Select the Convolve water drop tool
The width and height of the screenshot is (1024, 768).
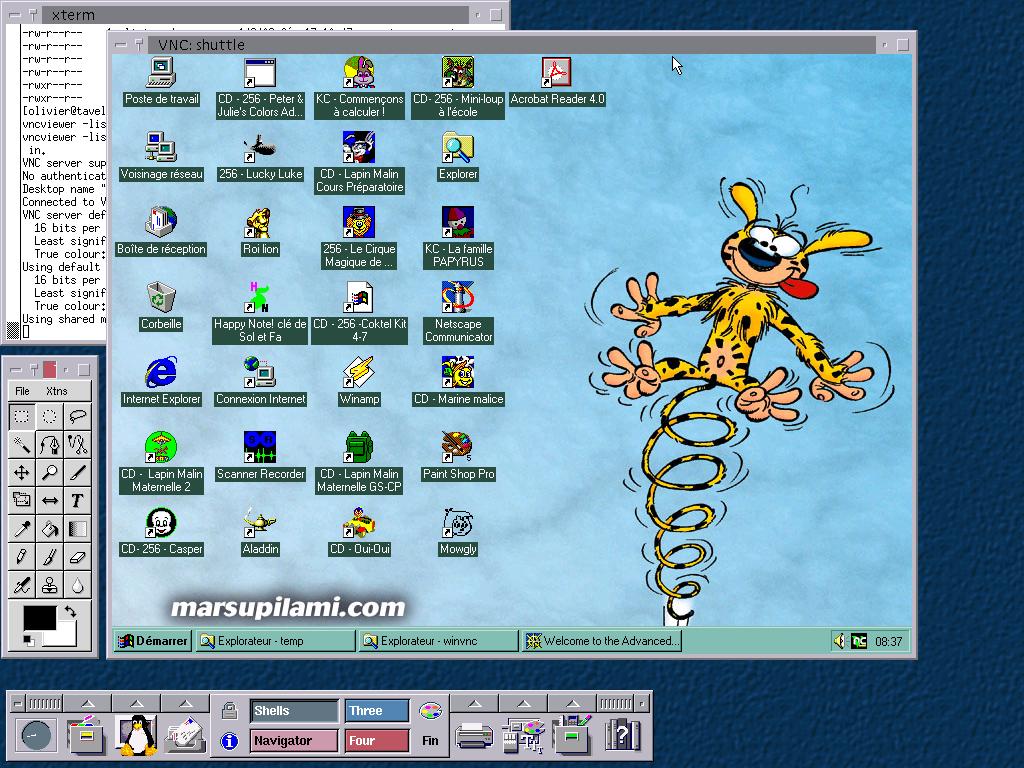[x=77, y=585]
